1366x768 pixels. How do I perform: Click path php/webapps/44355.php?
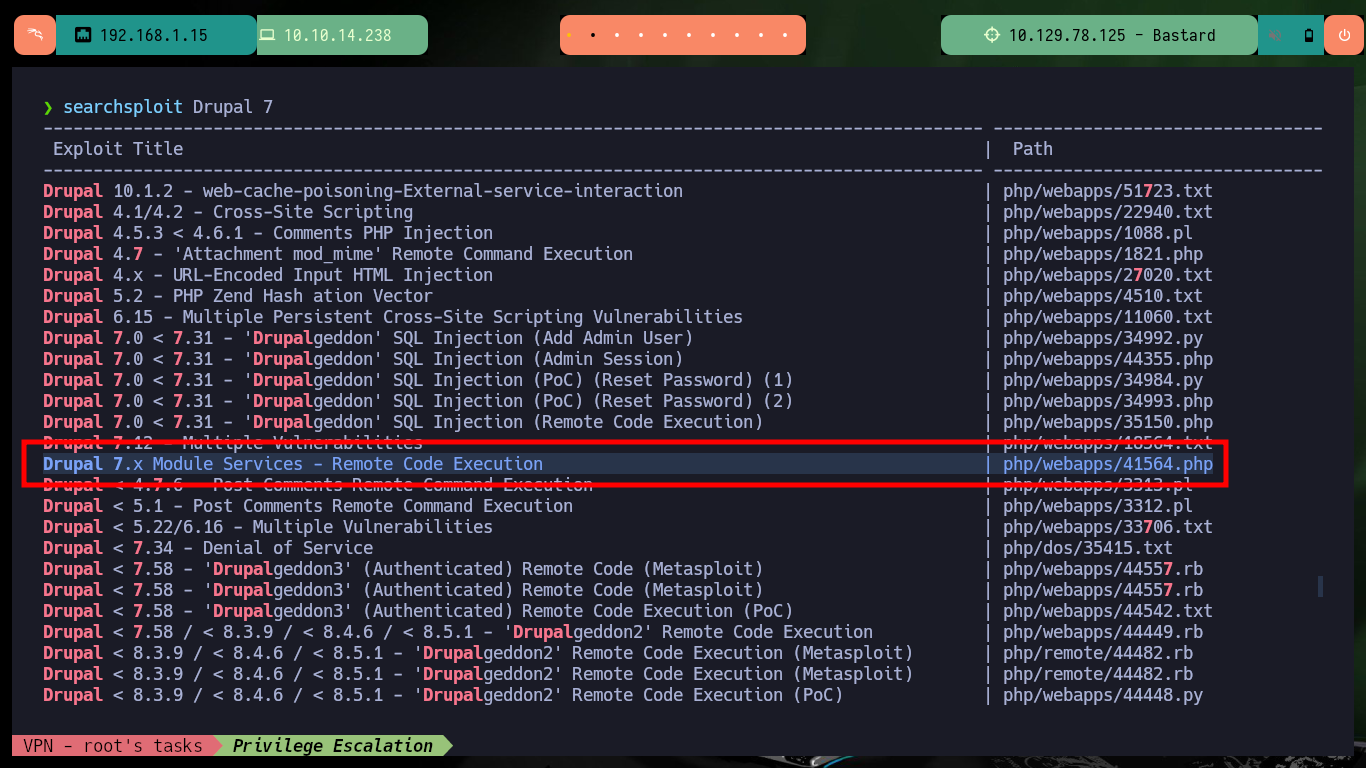(1108, 359)
